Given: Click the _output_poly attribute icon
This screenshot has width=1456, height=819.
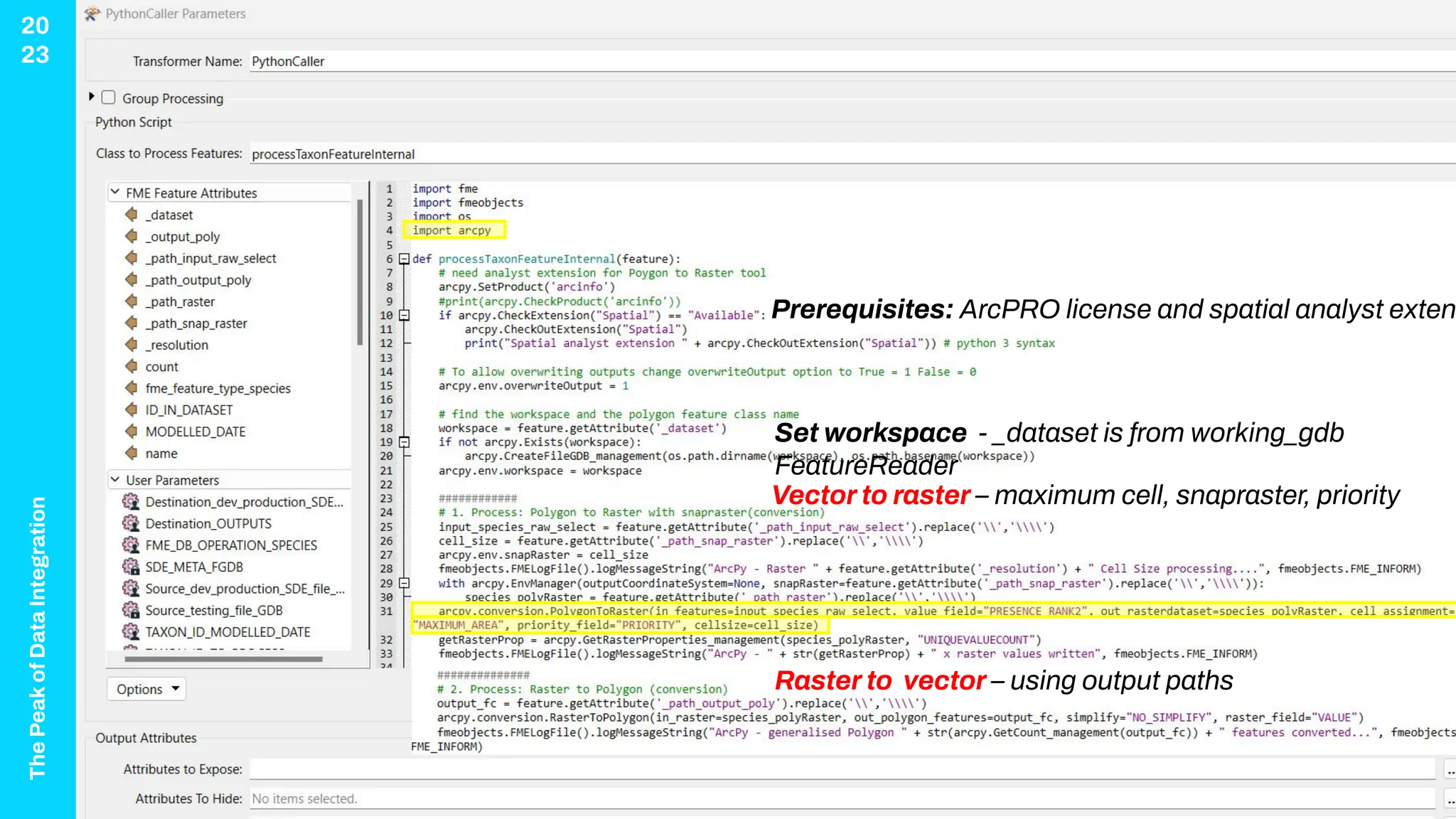Looking at the screenshot, I should 132,236.
